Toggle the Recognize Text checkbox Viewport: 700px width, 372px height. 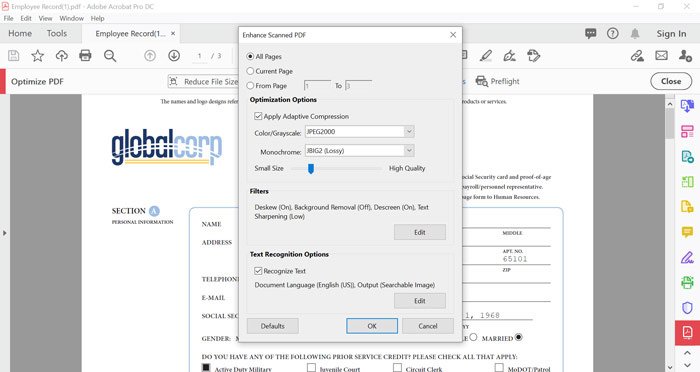click(258, 271)
